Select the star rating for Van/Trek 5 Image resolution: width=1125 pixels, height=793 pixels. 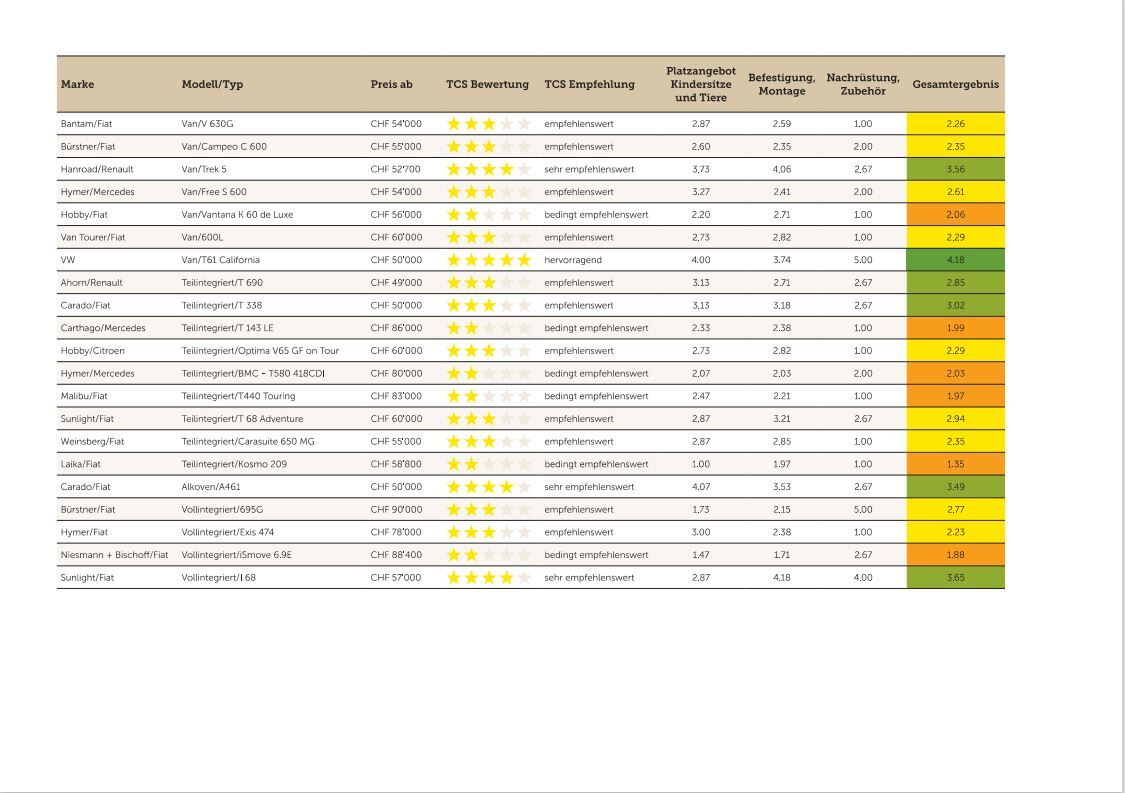(489, 169)
